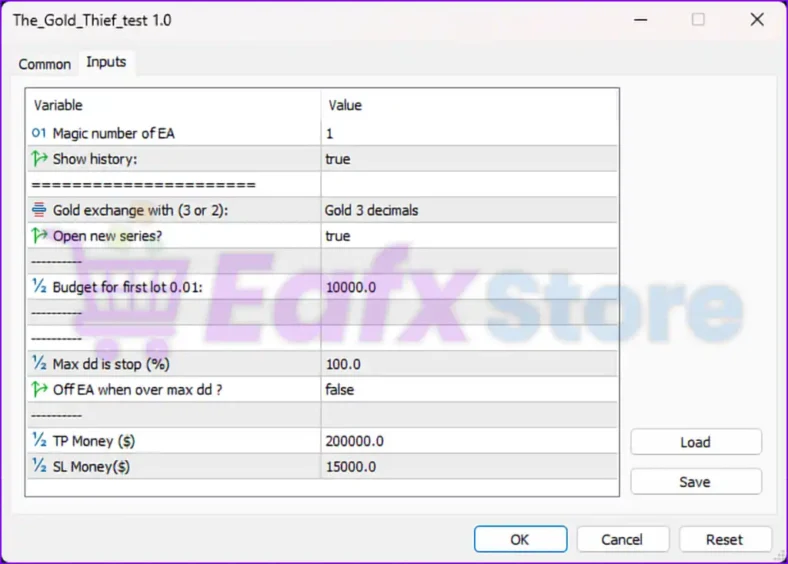Select the Open new series? label
The image size is (788, 564).
pos(108,236)
